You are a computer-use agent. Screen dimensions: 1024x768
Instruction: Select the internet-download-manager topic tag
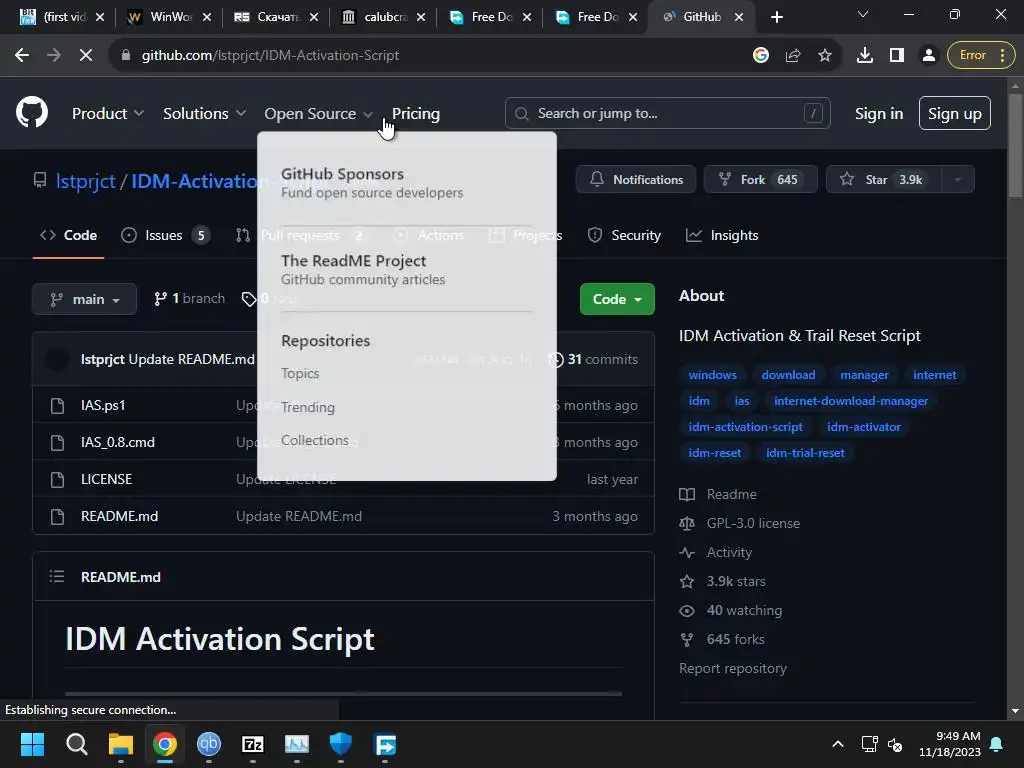click(851, 401)
